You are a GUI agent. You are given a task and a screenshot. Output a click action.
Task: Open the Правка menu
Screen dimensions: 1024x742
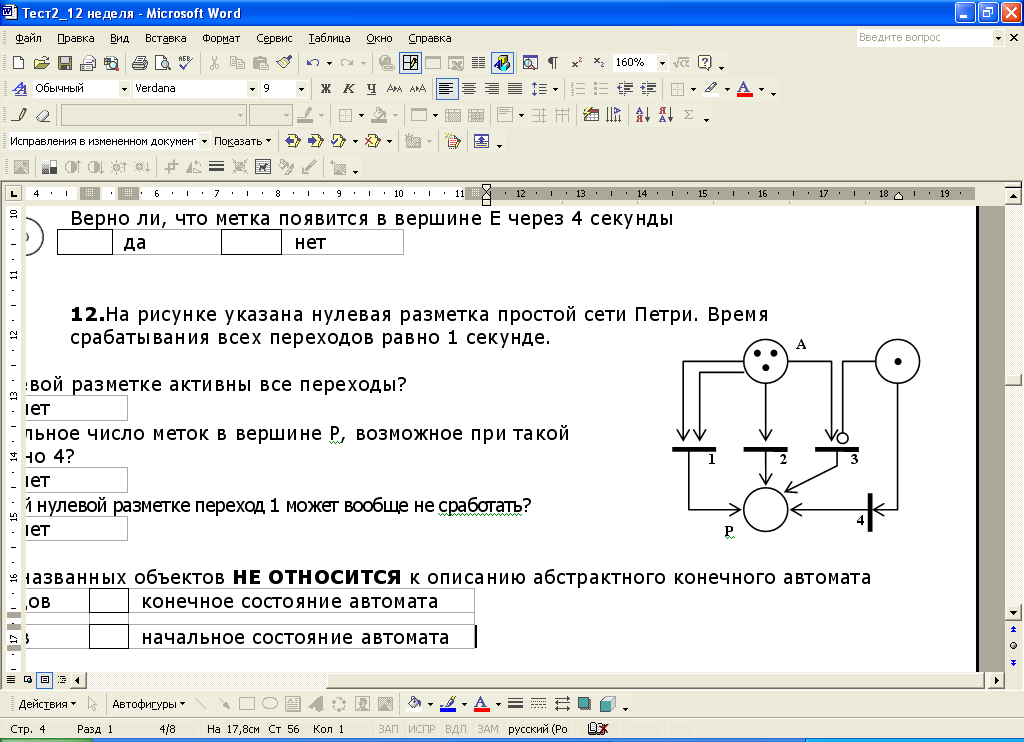(76, 39)
